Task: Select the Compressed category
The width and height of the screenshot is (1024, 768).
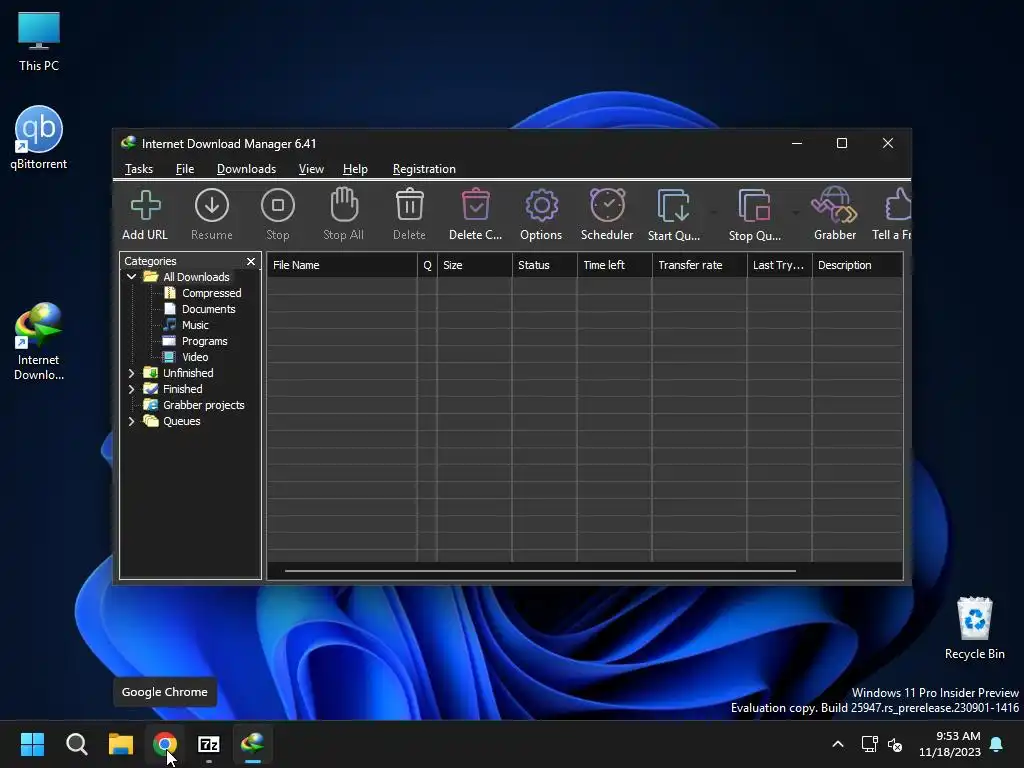Action: pos(212,293)
